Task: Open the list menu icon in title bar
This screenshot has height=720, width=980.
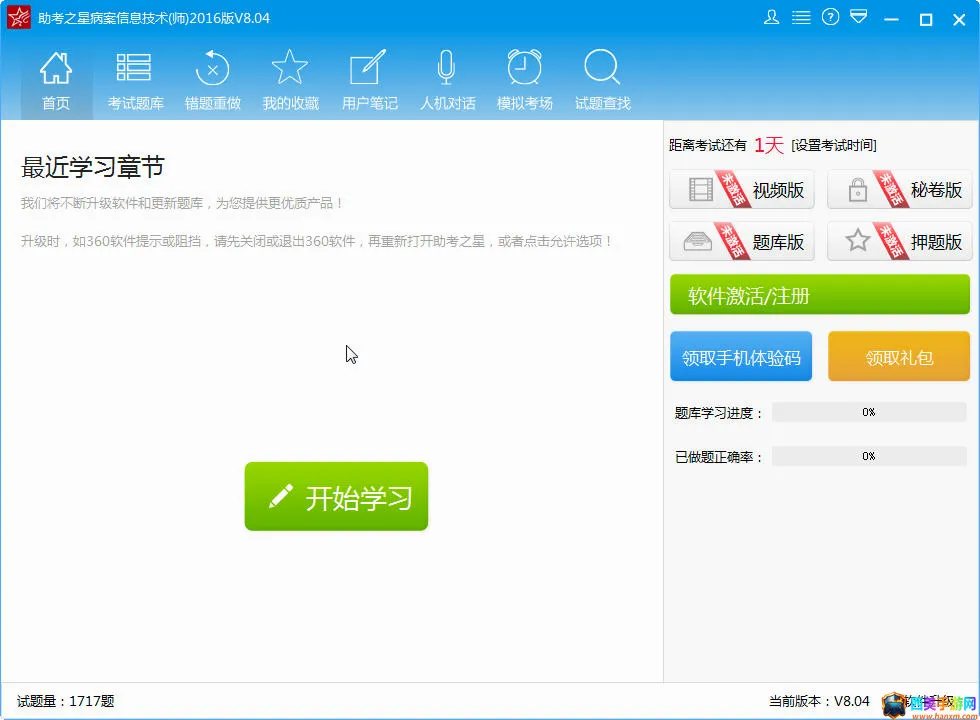Action: (x=801, y=18)
